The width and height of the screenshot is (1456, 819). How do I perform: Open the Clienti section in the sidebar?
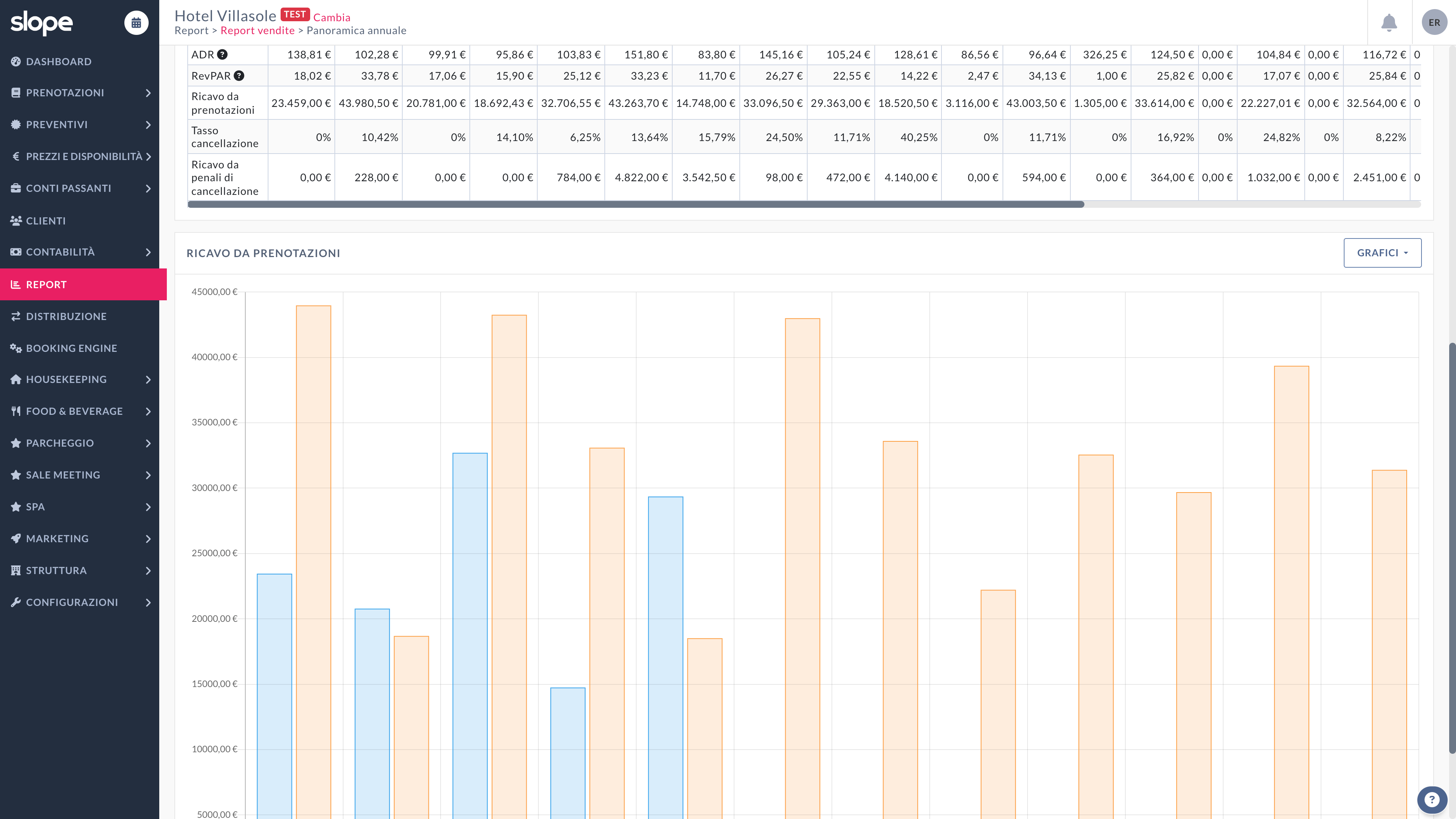[46, 221]
